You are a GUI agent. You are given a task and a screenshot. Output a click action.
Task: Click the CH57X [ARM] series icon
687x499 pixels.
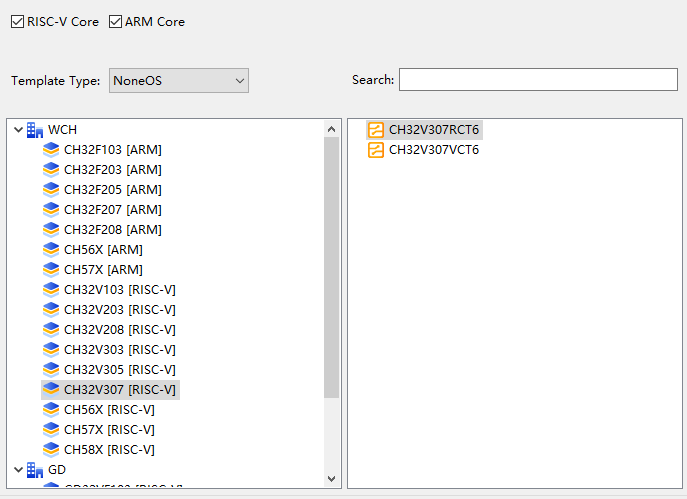(51, 270)
